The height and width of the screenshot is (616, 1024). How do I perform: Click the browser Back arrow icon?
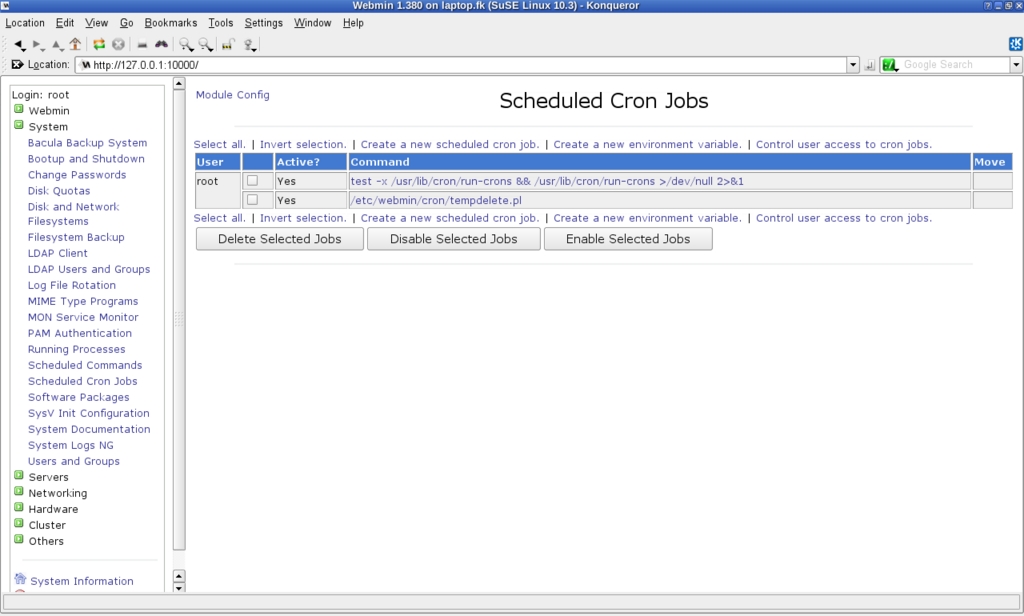(18, 44)
